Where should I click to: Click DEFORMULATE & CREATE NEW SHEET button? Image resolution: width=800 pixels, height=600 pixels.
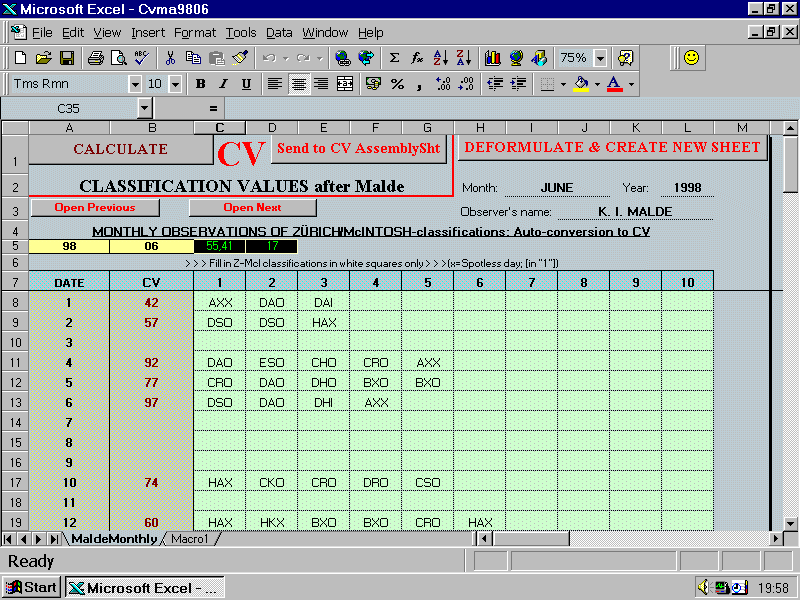click(613, 147)
